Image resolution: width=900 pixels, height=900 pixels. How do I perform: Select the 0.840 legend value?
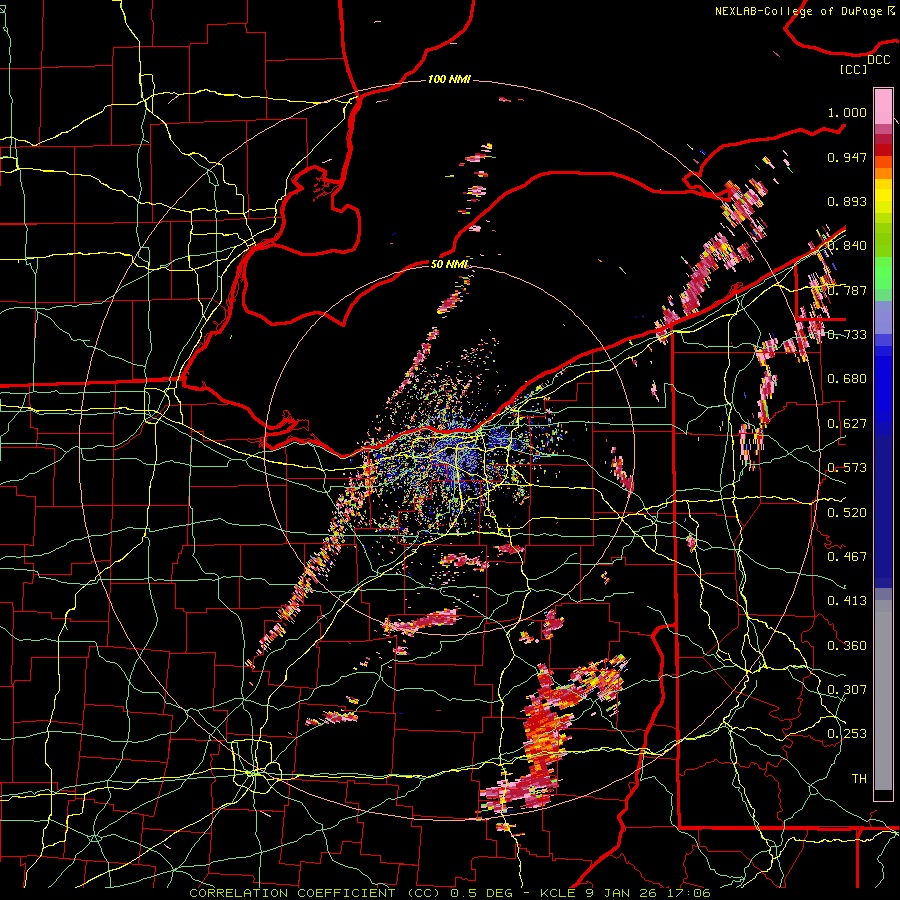click(x=847, y=246)
